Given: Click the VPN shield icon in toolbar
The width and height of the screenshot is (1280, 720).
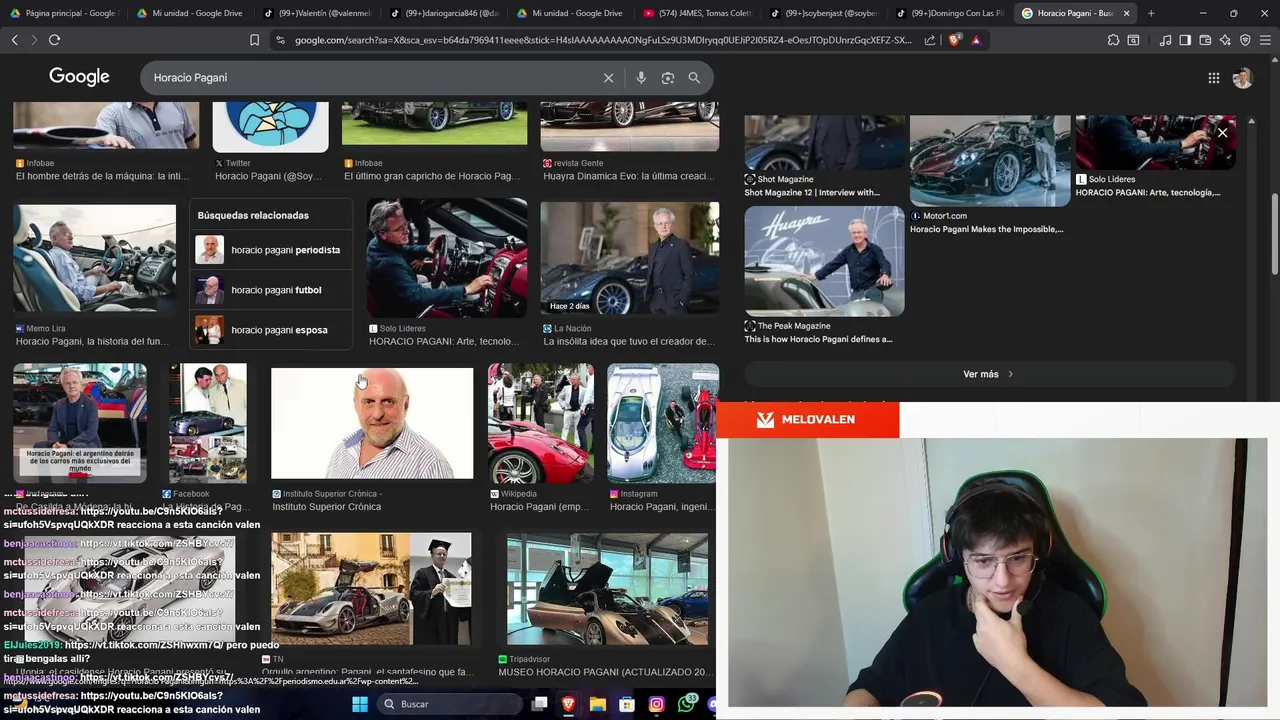Looking at the screenshot, I should click(x=1245, y=40).
